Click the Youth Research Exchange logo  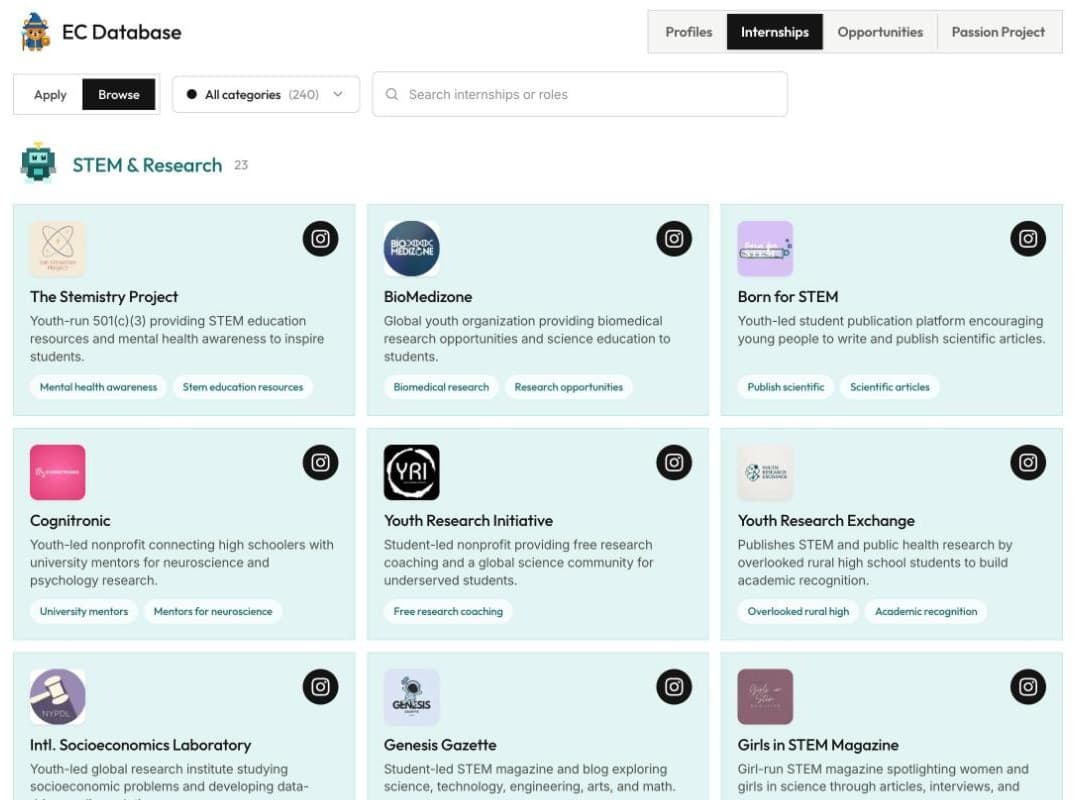coord(765,472)
